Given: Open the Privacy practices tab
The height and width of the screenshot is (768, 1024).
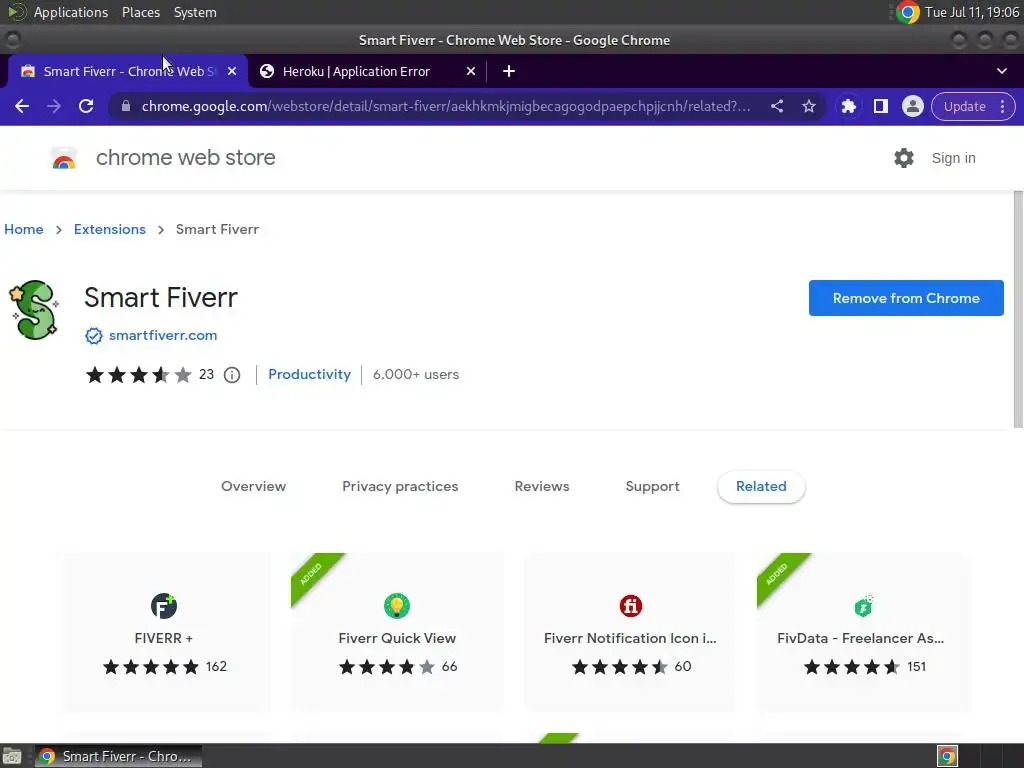Looking at the screenshot, I should coord(400,487).
